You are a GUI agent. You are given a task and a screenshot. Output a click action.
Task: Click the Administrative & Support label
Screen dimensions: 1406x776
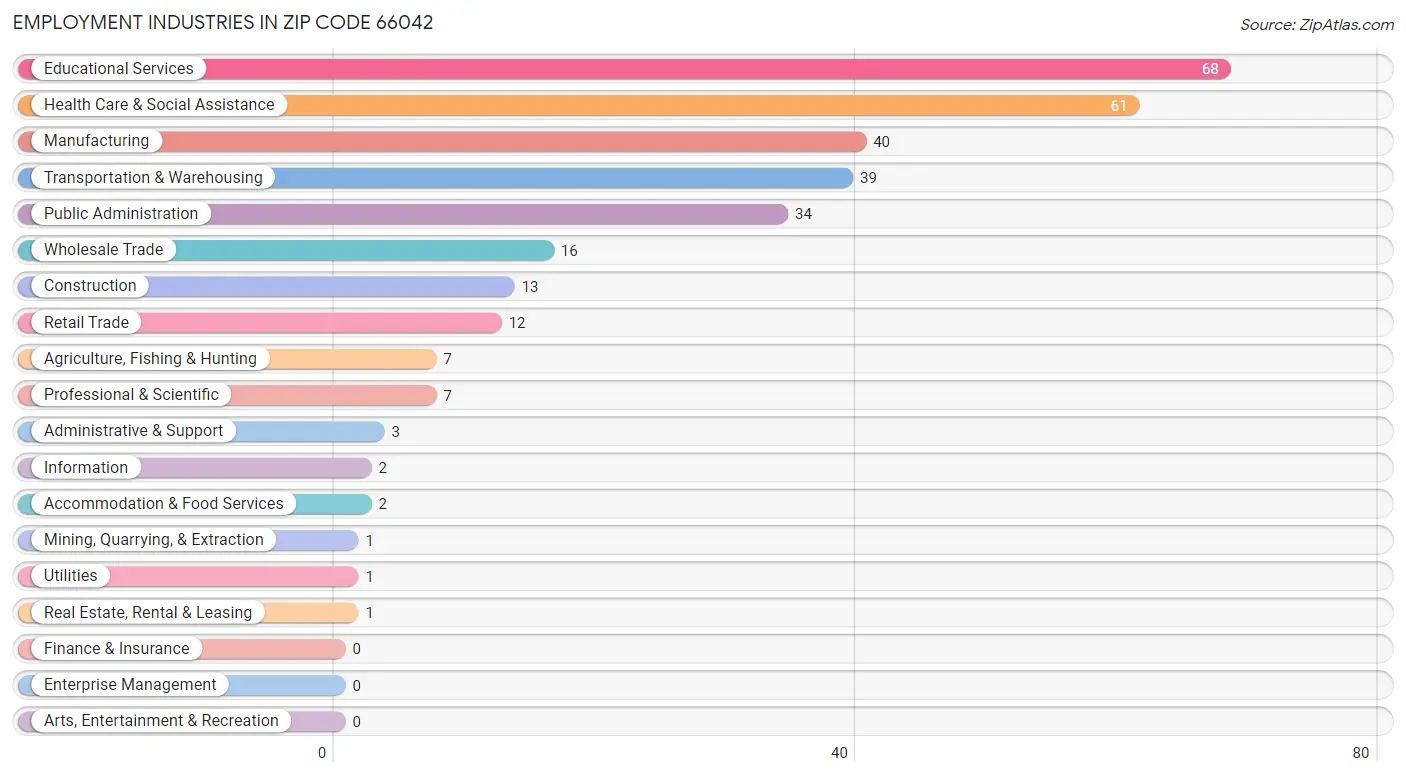tap(133, 431)
